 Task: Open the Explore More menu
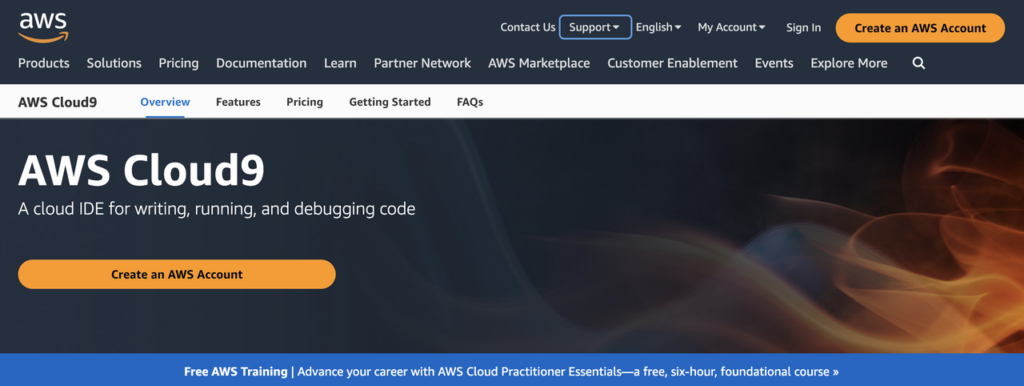[849, 63]
